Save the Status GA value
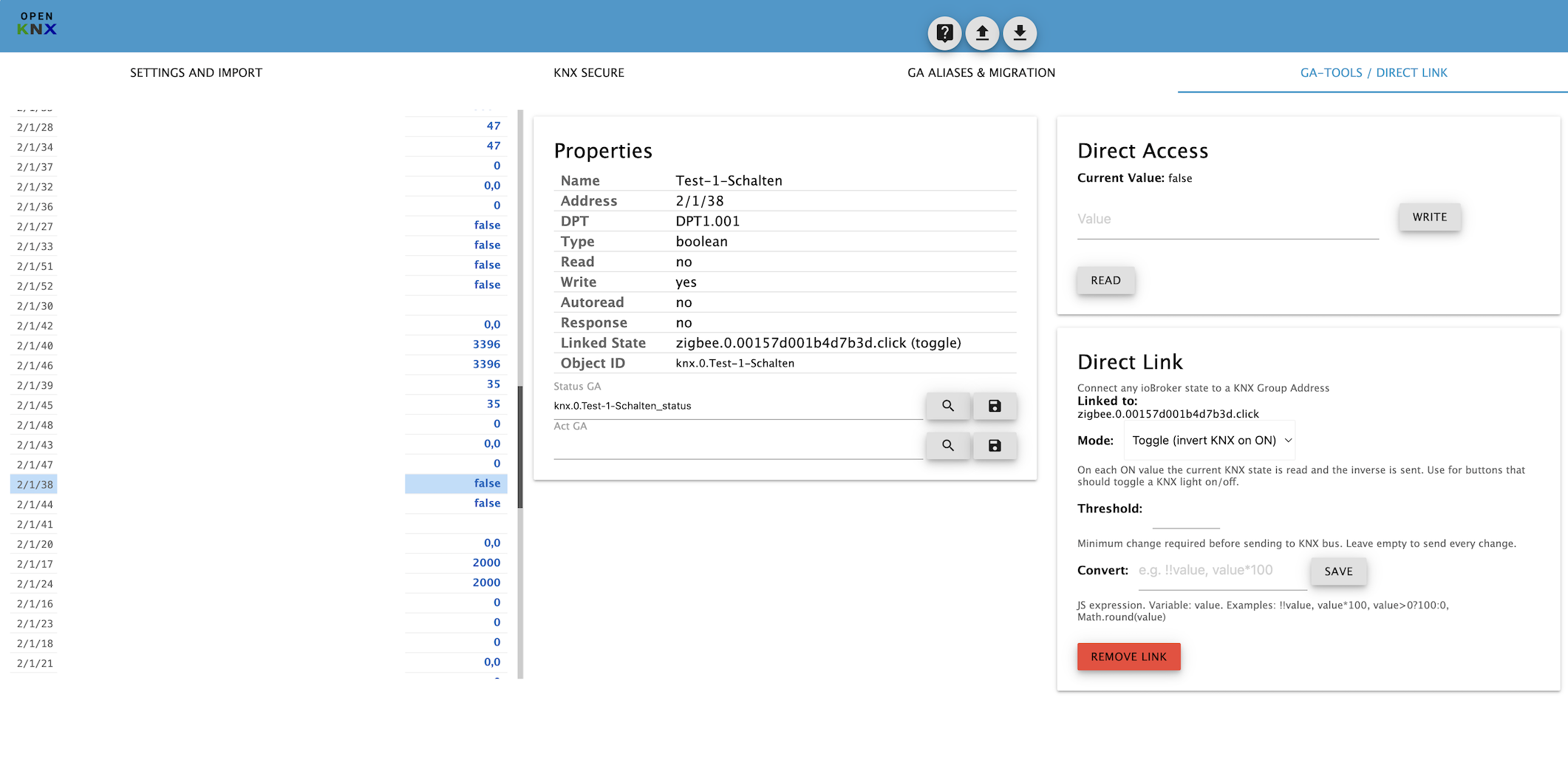The image size is (1568, 757). [x=995, y=406]
